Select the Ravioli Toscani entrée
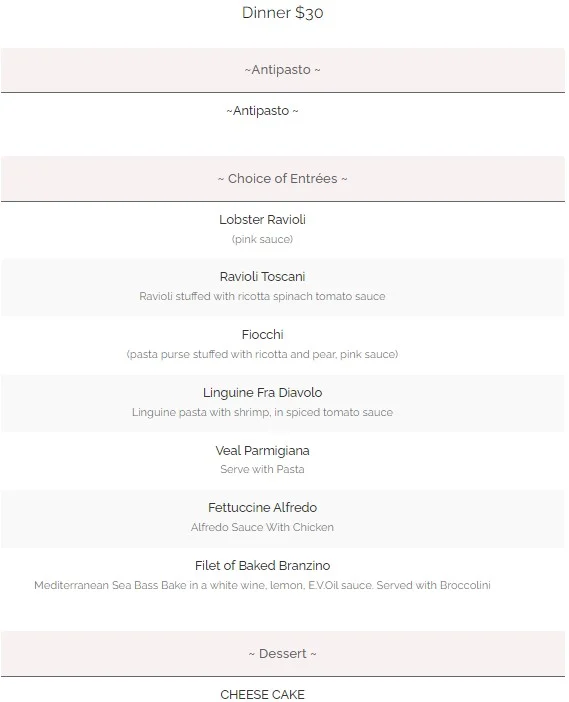Viewport: 569px width, 702px height. pos(262,277)
